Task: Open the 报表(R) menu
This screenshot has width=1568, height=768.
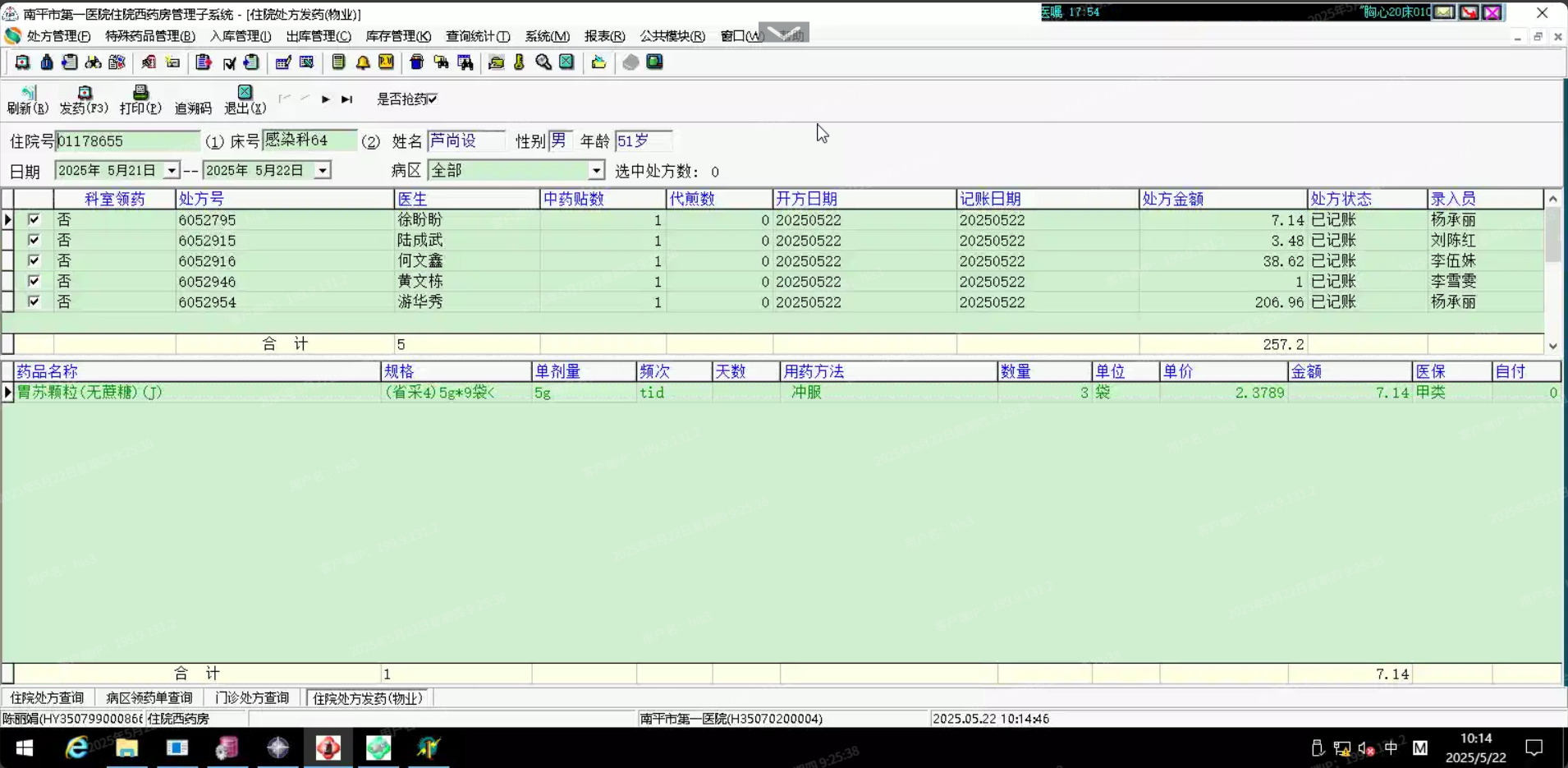Action: point(605,36)
